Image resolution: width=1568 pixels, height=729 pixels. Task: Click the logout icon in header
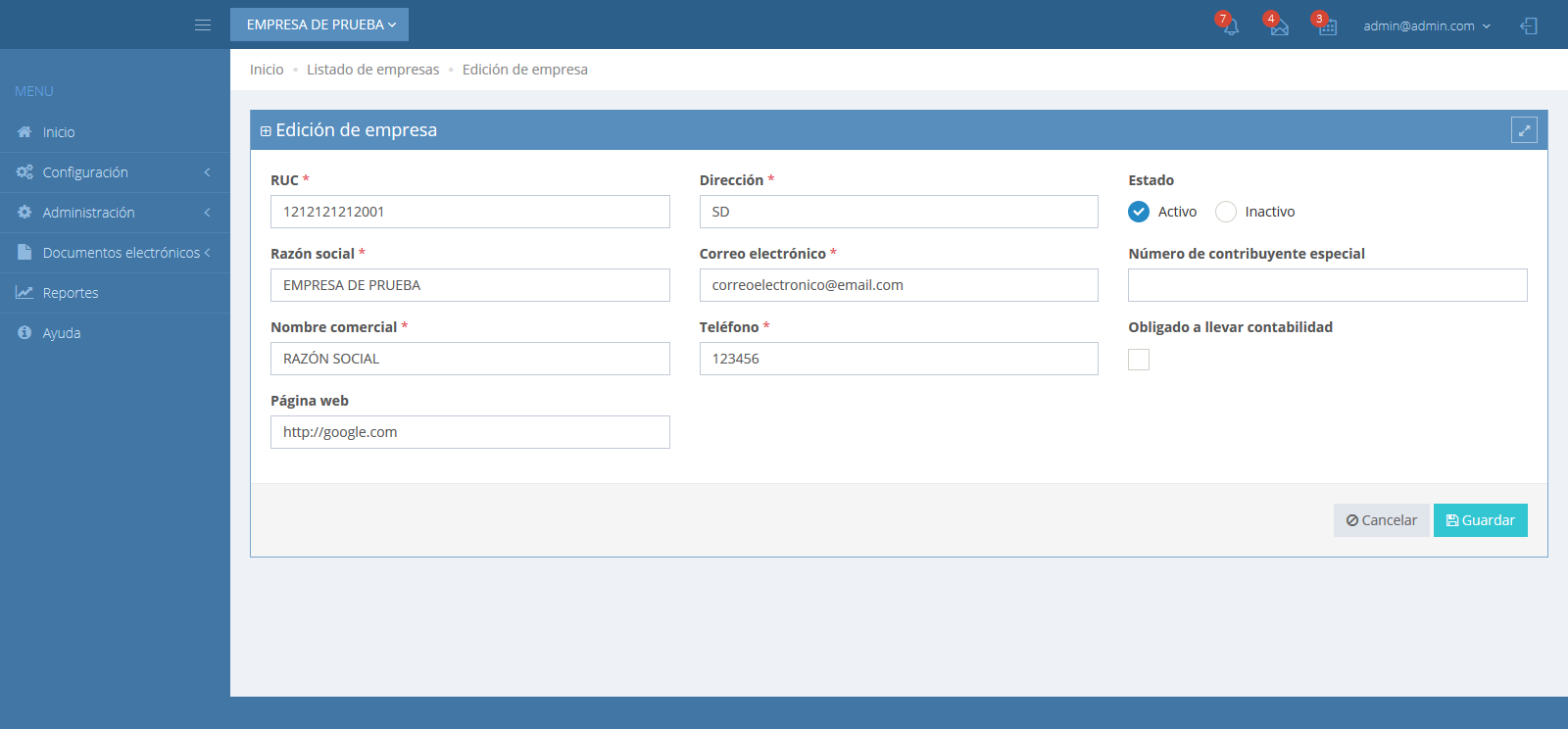coord(1529,25)
